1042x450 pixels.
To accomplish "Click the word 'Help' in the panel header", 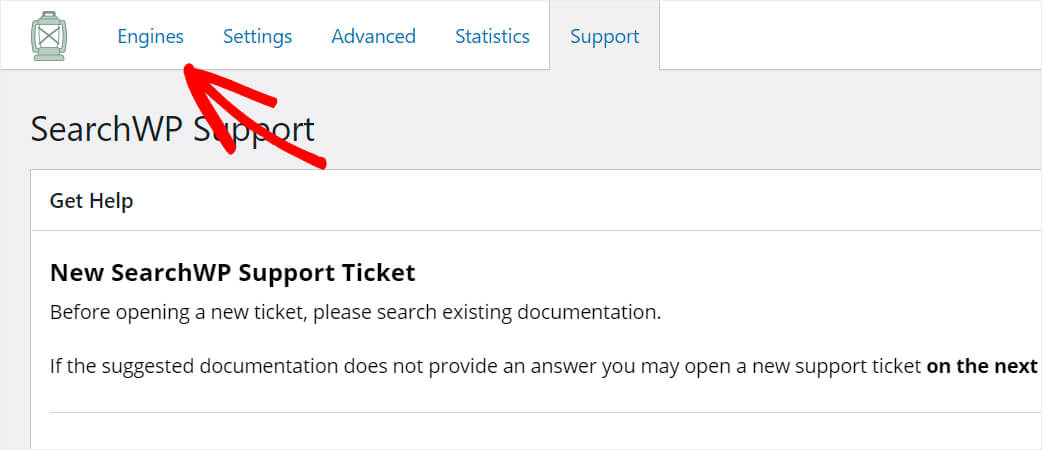I will point(112,201).
